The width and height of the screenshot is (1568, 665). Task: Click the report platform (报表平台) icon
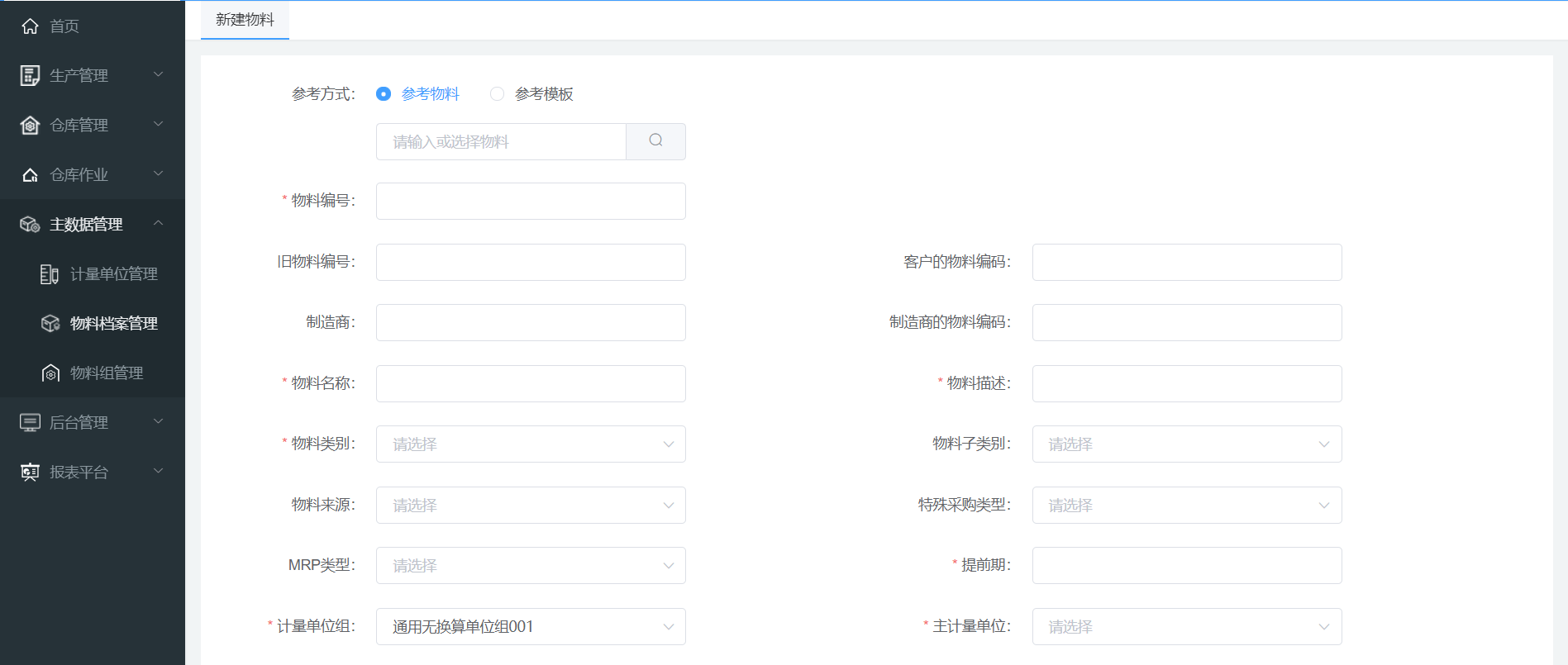coord(30,473)
